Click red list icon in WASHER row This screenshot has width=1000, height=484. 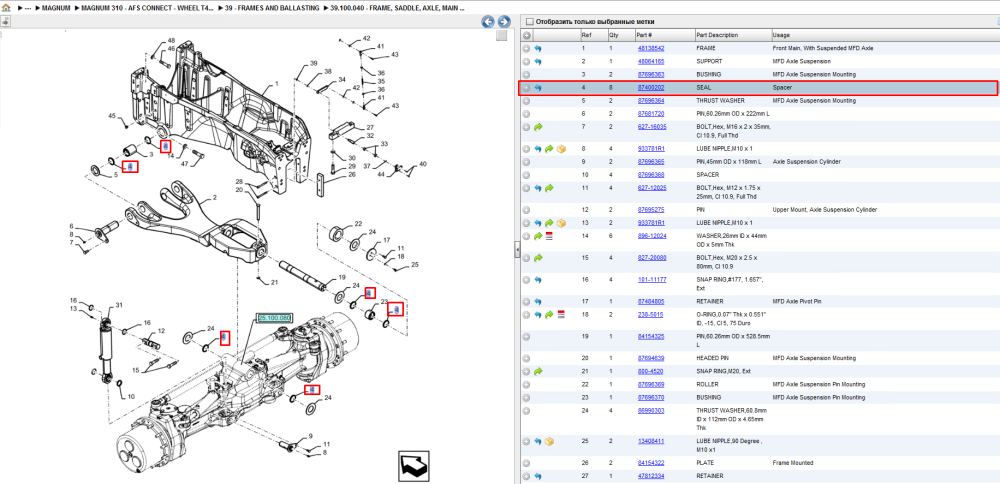(549, 236)
